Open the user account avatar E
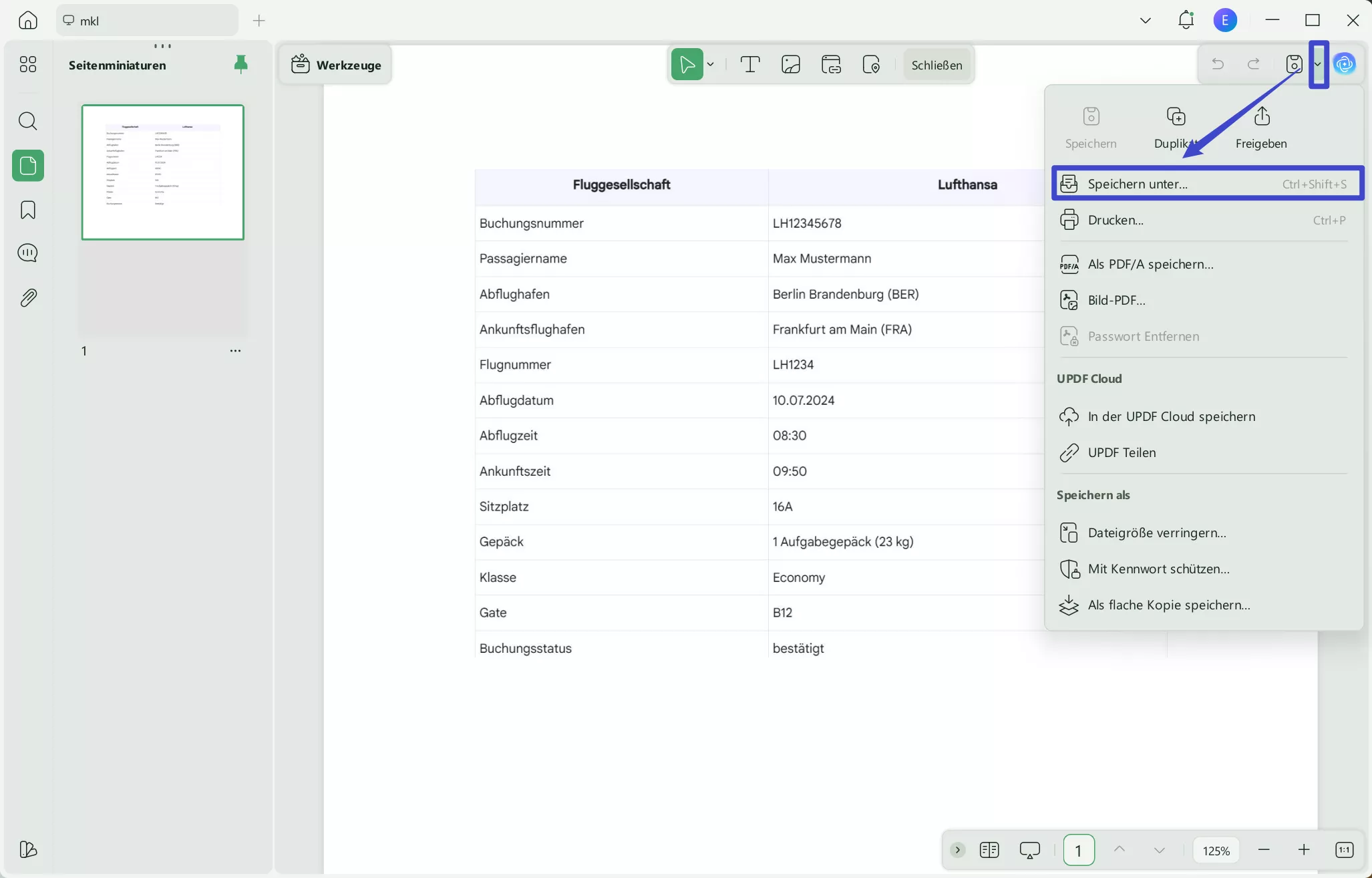Viewport: 1372px width, 878px height. [x=1225, y=21]
